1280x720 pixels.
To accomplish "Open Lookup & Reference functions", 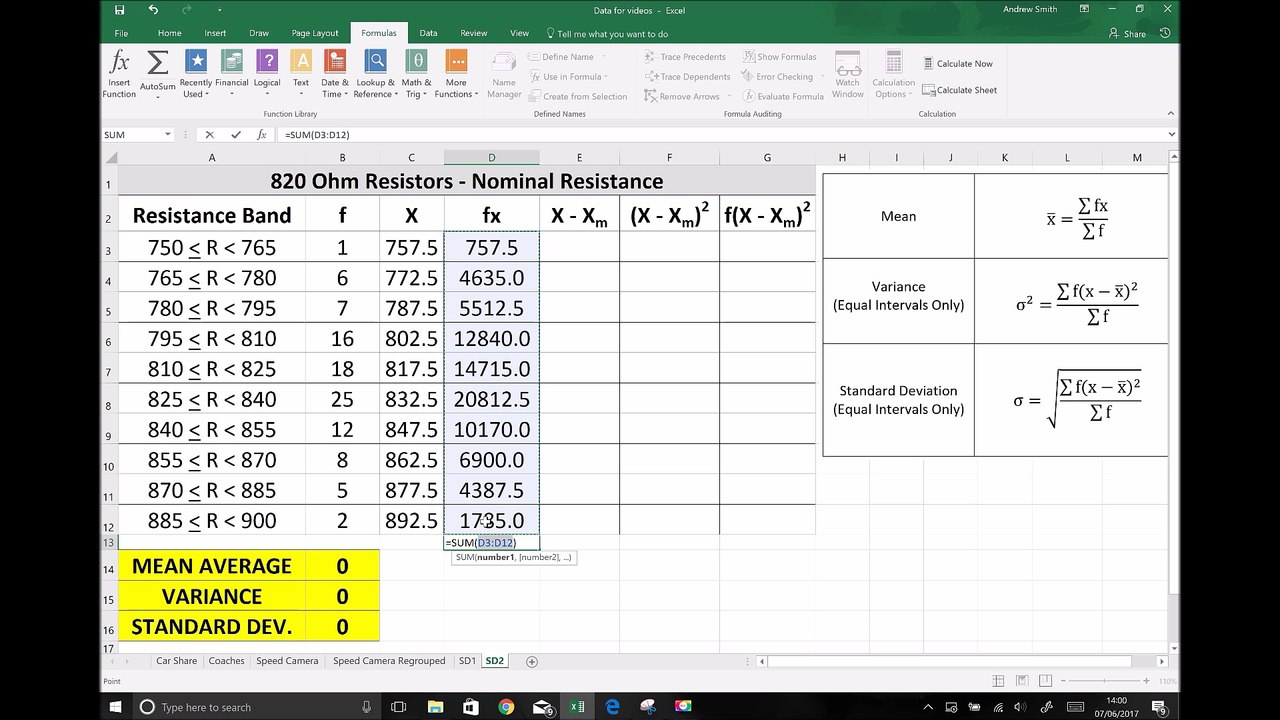I will pos(375,74).
